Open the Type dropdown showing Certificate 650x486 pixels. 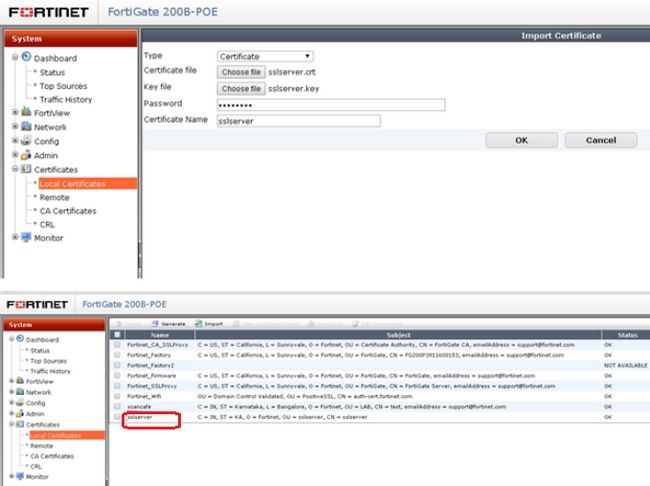(265, 56)
